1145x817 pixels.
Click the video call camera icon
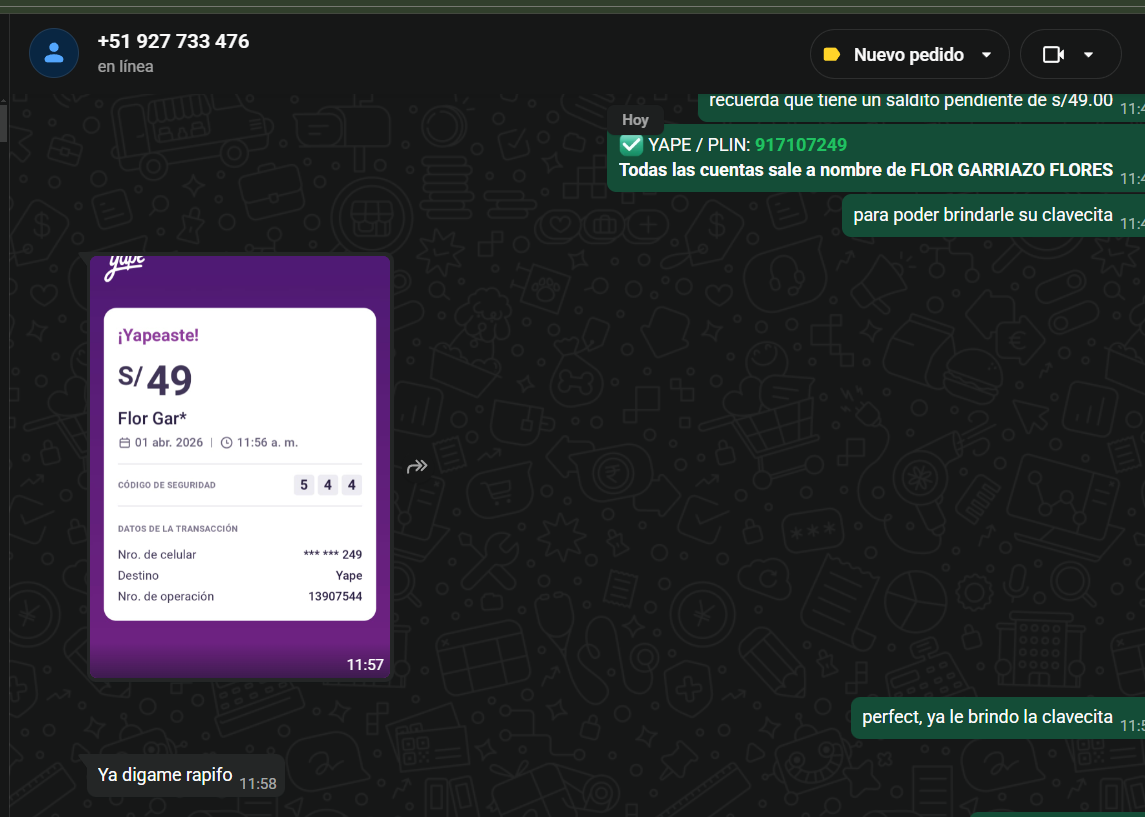1053,55
